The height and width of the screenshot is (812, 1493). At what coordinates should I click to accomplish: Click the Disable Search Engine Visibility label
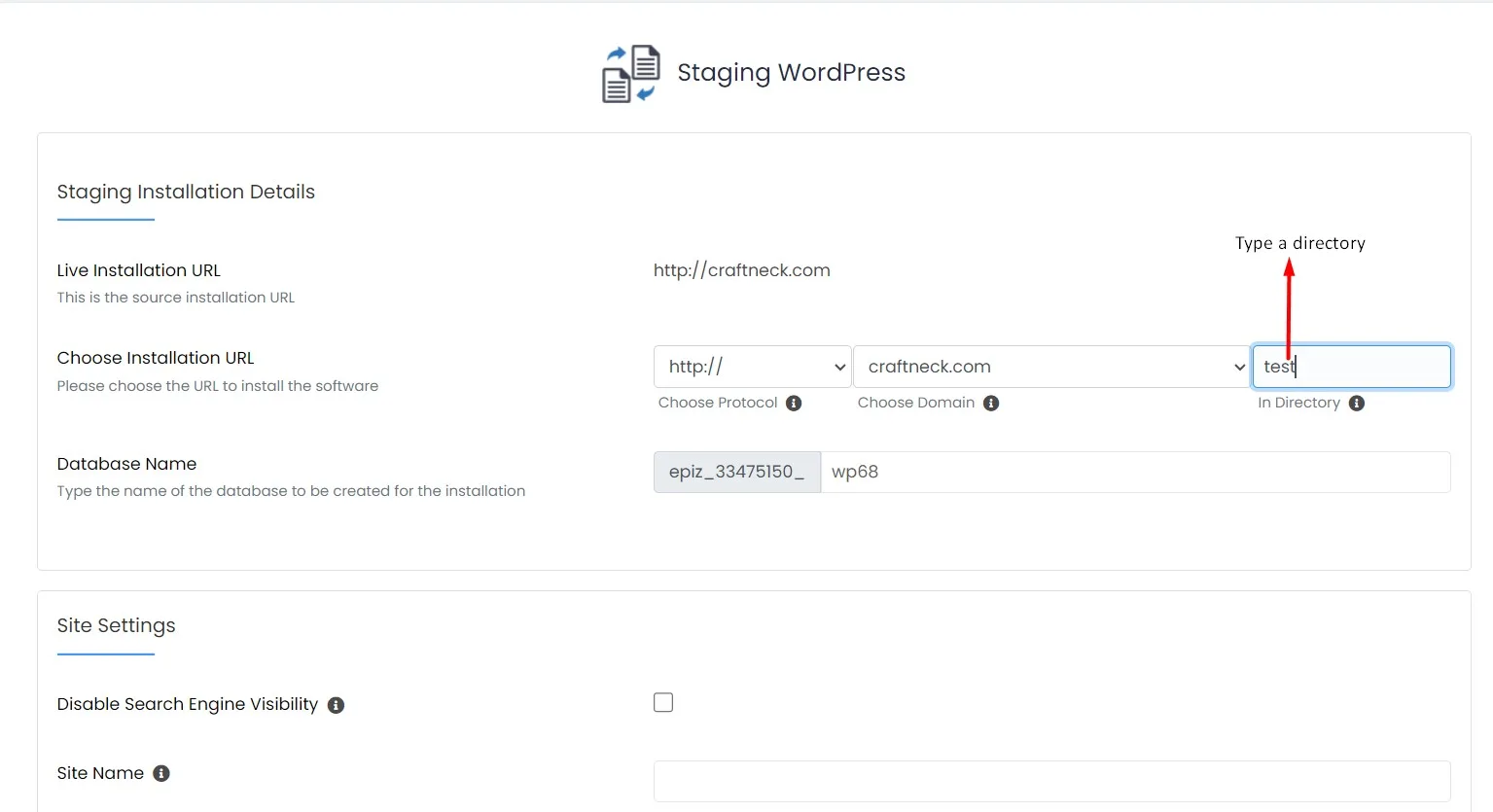pyautogui.click(x=188, y=704)
